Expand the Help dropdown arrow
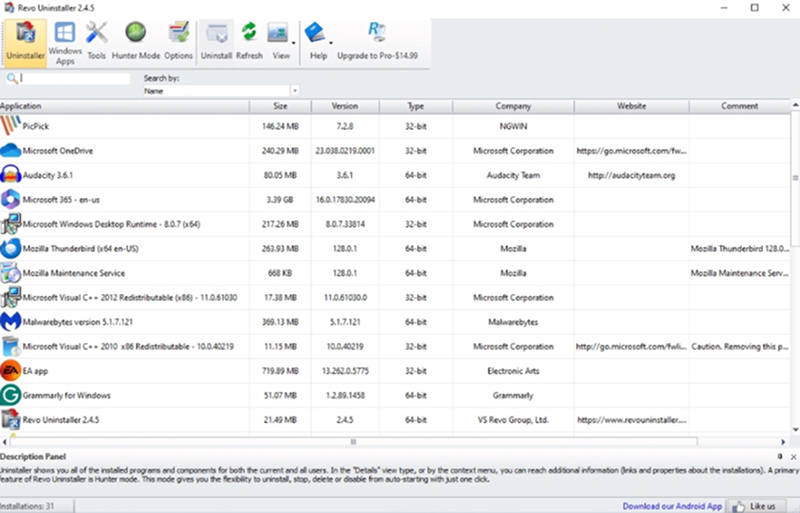 tap(331, 43)
